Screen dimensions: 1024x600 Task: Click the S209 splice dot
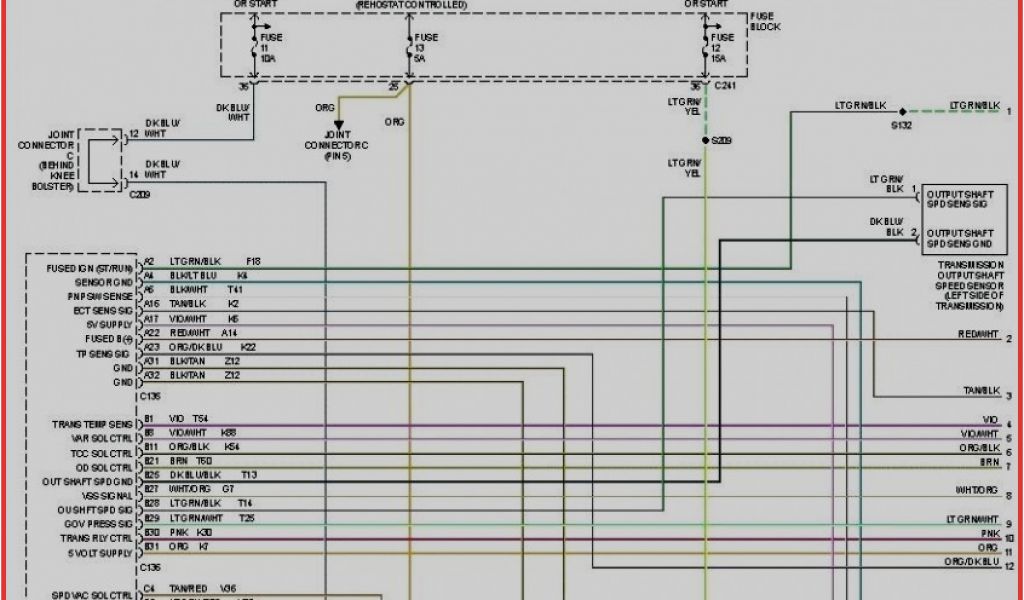(x=705, y=140)
